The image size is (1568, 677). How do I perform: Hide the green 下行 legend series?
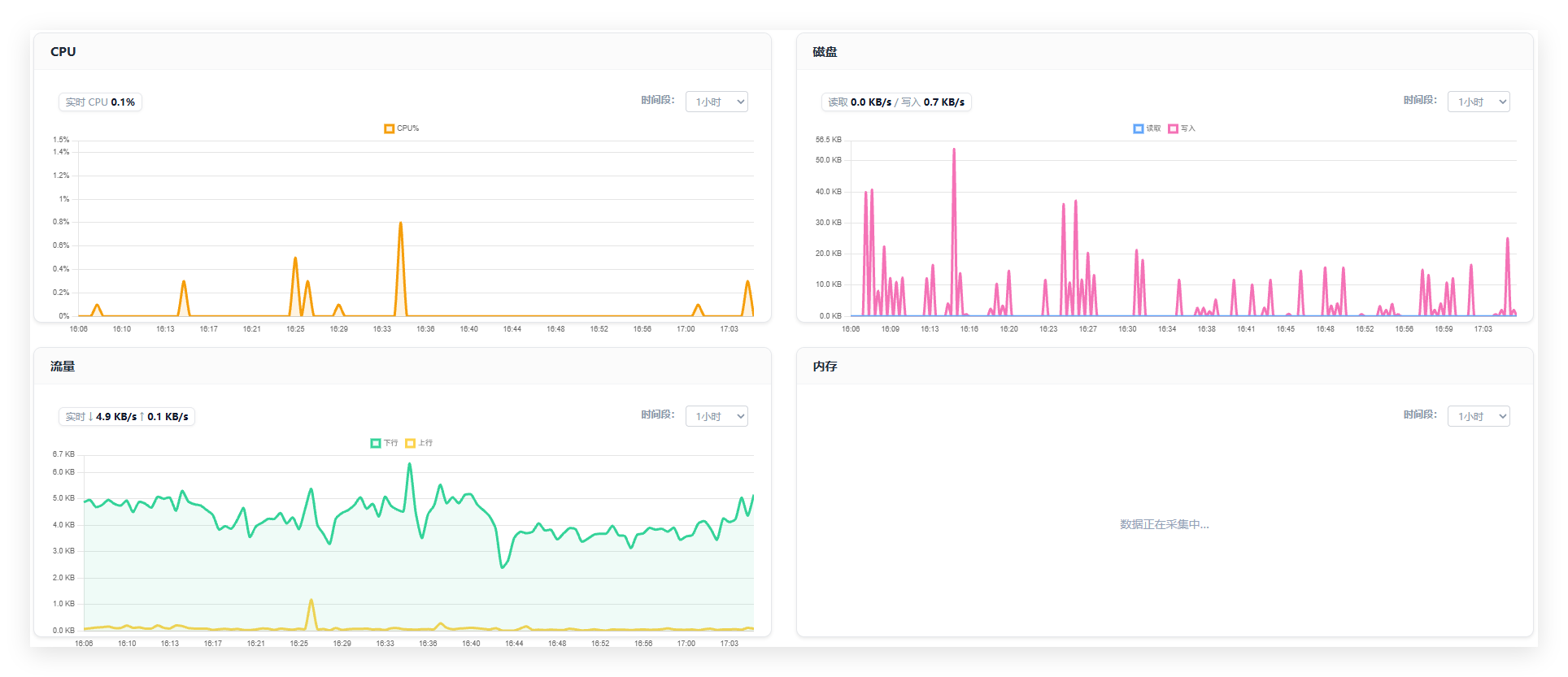coord(385,443)
